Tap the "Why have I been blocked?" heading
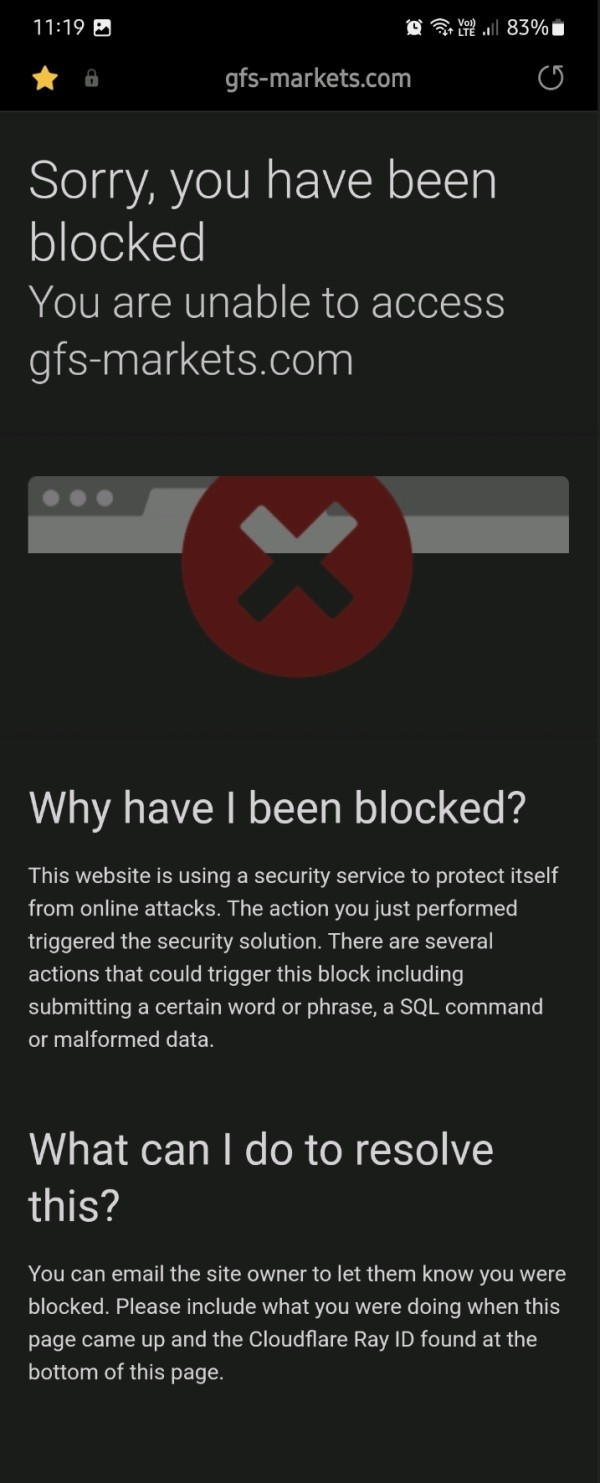The width and height of the screenshot is (600, 1483). 277,808
